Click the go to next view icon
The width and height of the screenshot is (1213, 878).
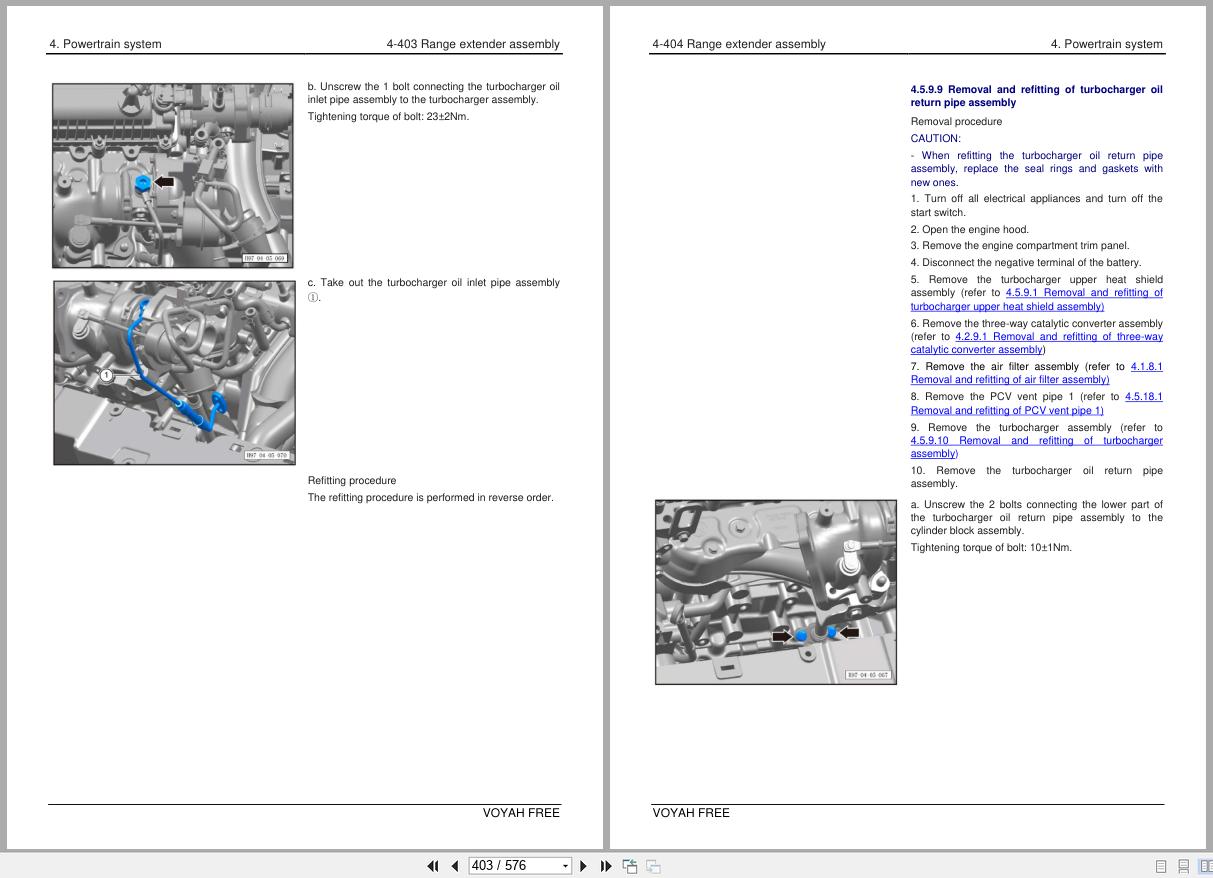coord(653,866)
